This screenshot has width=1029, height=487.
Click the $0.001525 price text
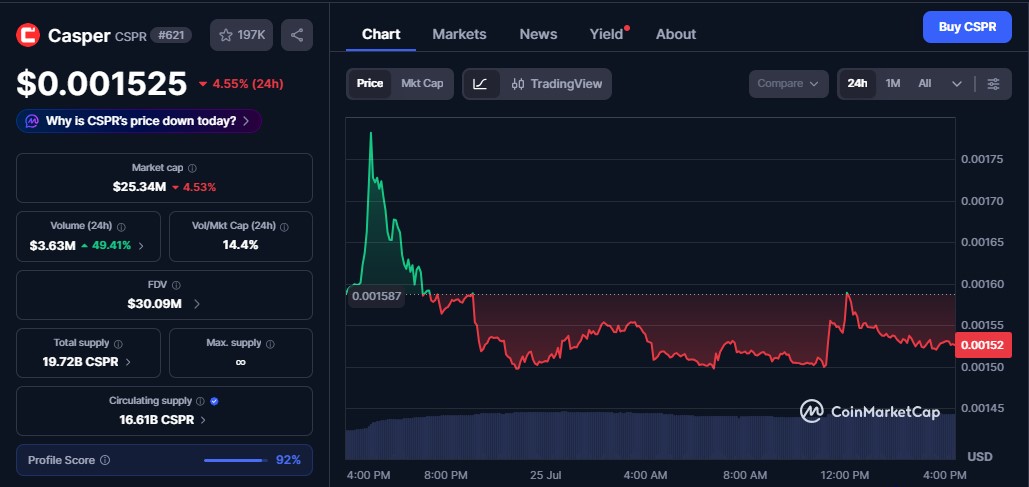tap(102, 84)
